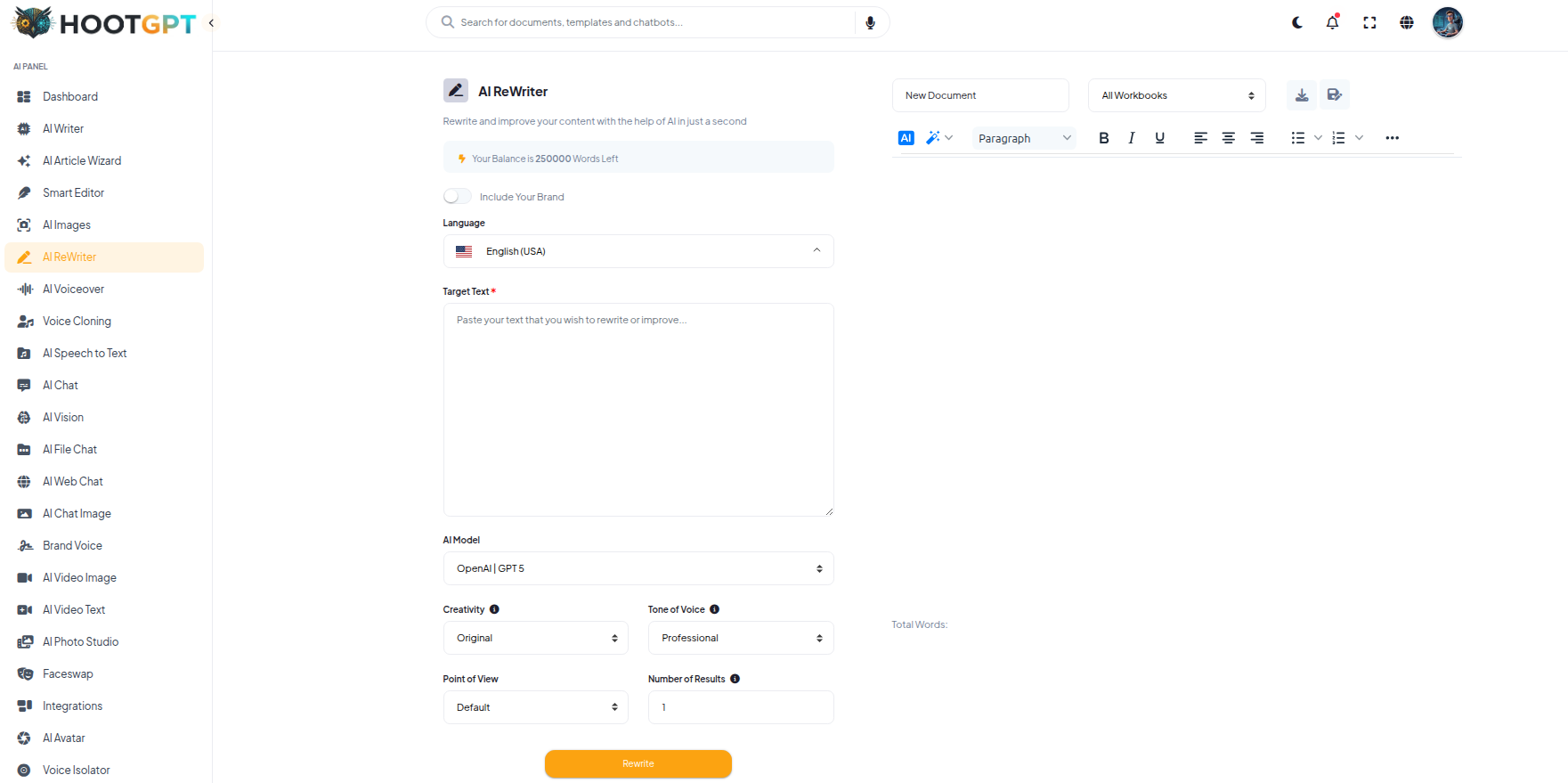1568x783 pixels.
Task: Click the AI Vision sidebar icon
Action: coord(25,417)
